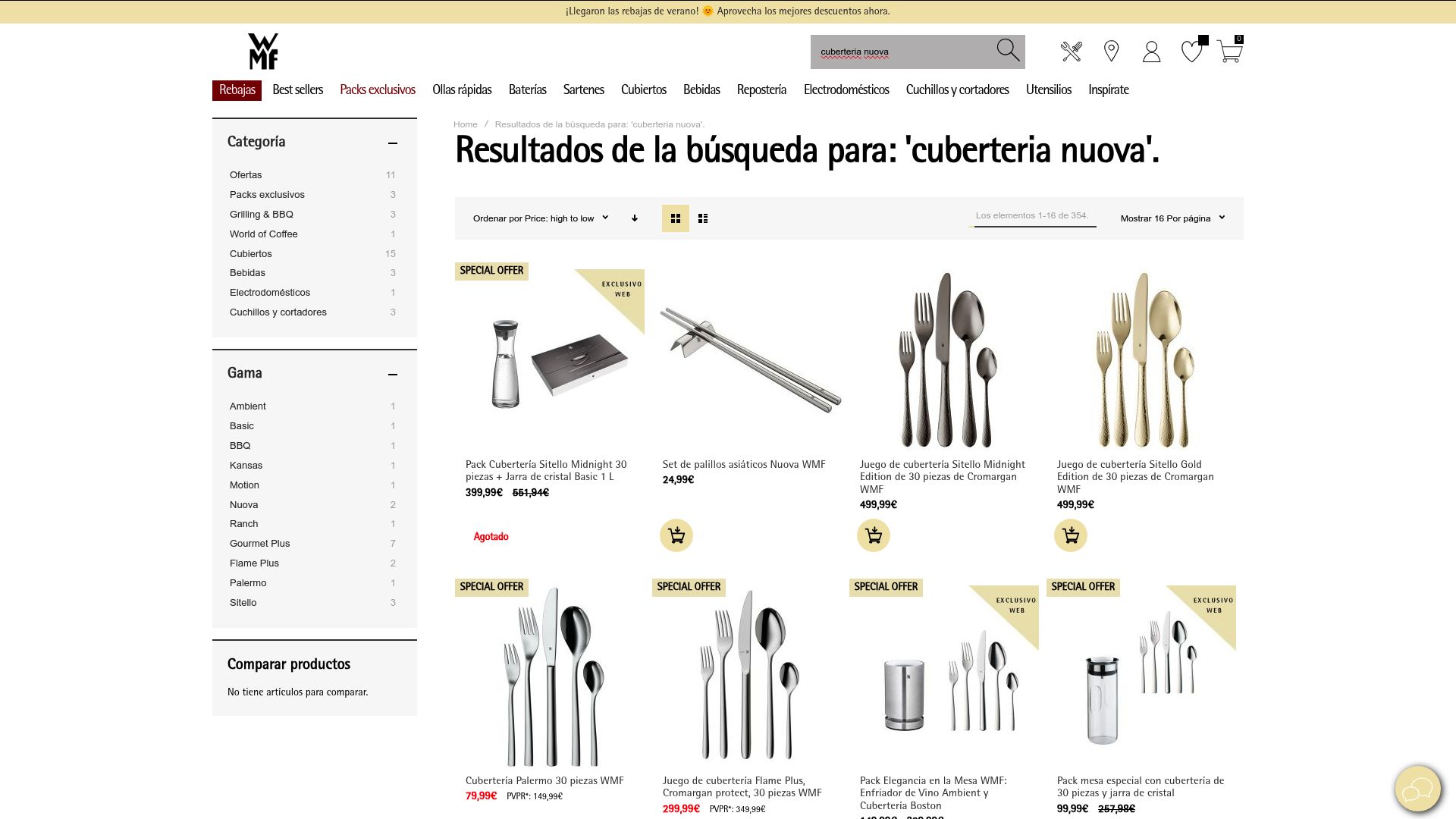Open the Repostería menu
Viewport: 1456px width, 819px height.
click(761, 89)
